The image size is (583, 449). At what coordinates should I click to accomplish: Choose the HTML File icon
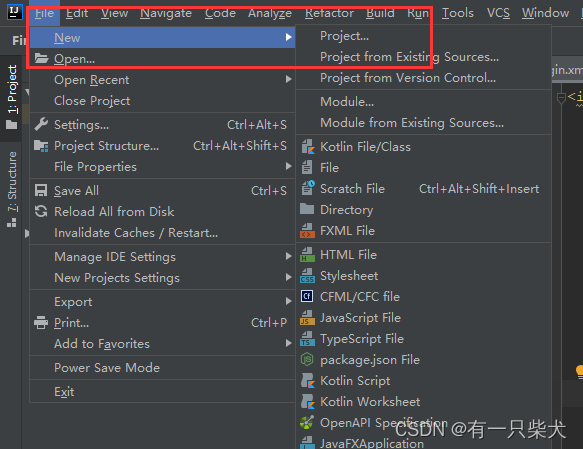point(307,255)
